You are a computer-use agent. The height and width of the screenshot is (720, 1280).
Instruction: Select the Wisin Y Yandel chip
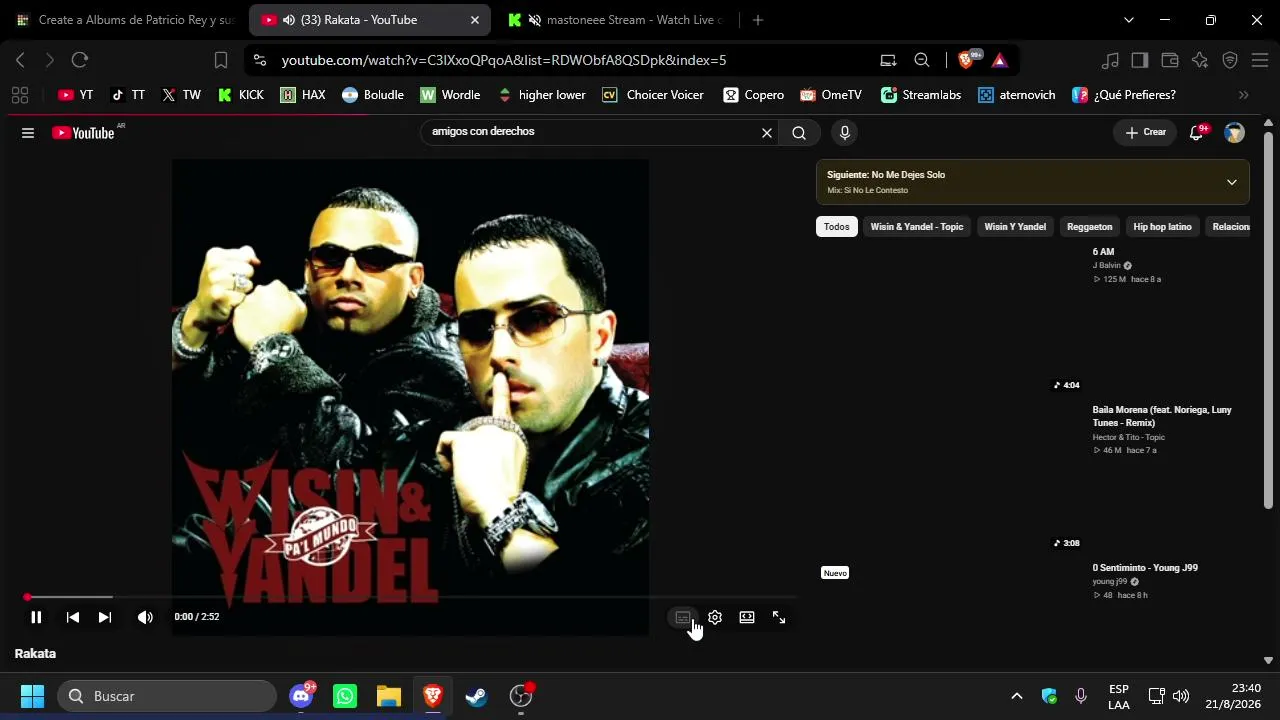click(x=1015, y=227)
